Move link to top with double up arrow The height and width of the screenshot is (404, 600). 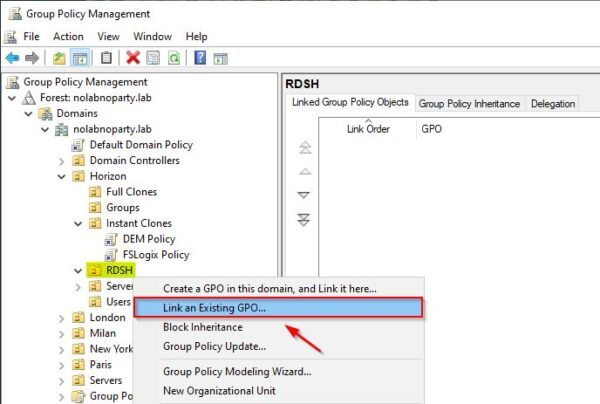(305, 147)
